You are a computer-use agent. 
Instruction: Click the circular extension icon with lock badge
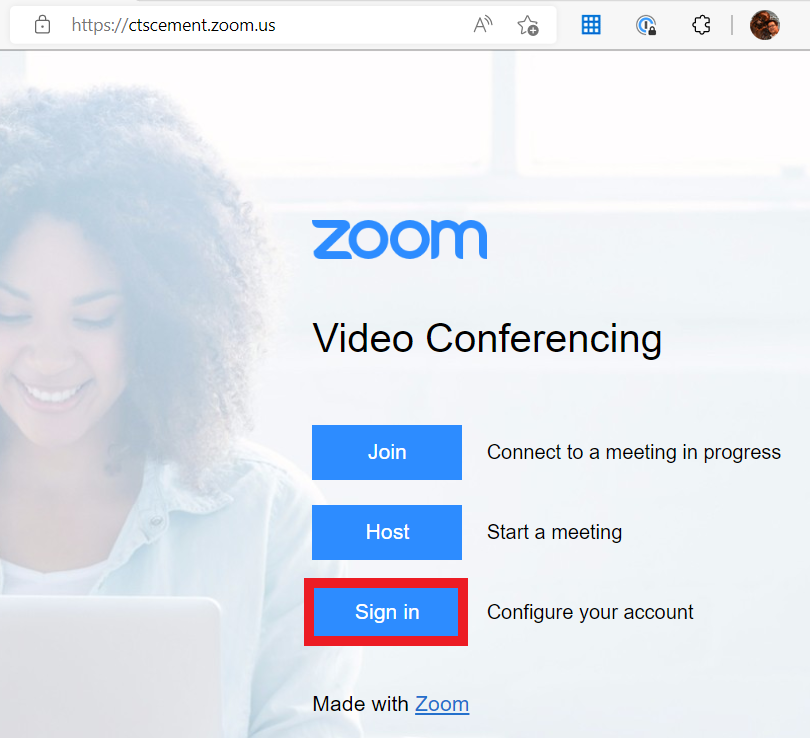click(x=646, y=25)
